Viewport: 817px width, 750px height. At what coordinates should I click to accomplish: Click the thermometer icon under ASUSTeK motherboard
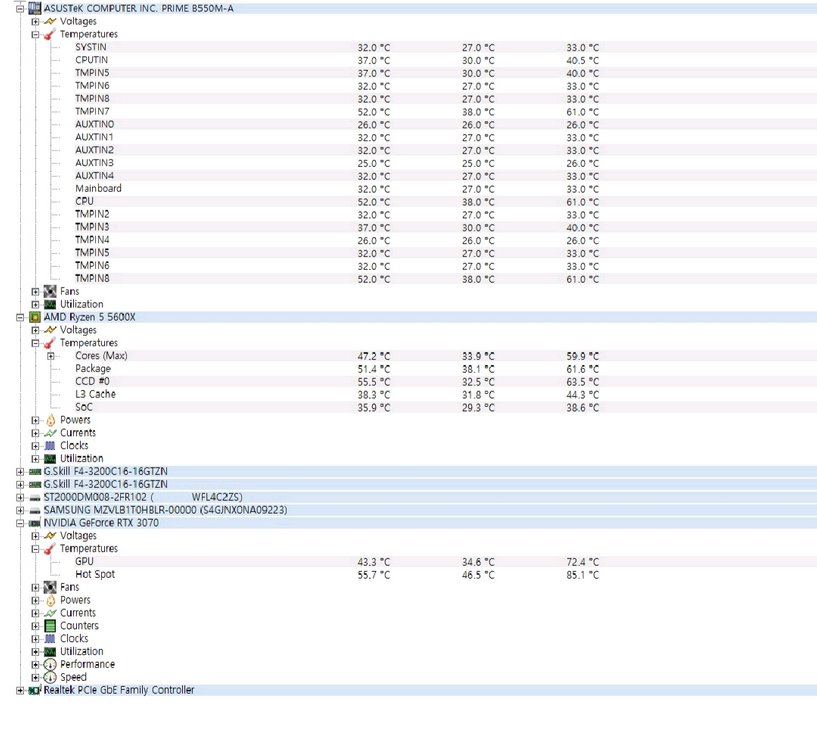tap(50, 34)
